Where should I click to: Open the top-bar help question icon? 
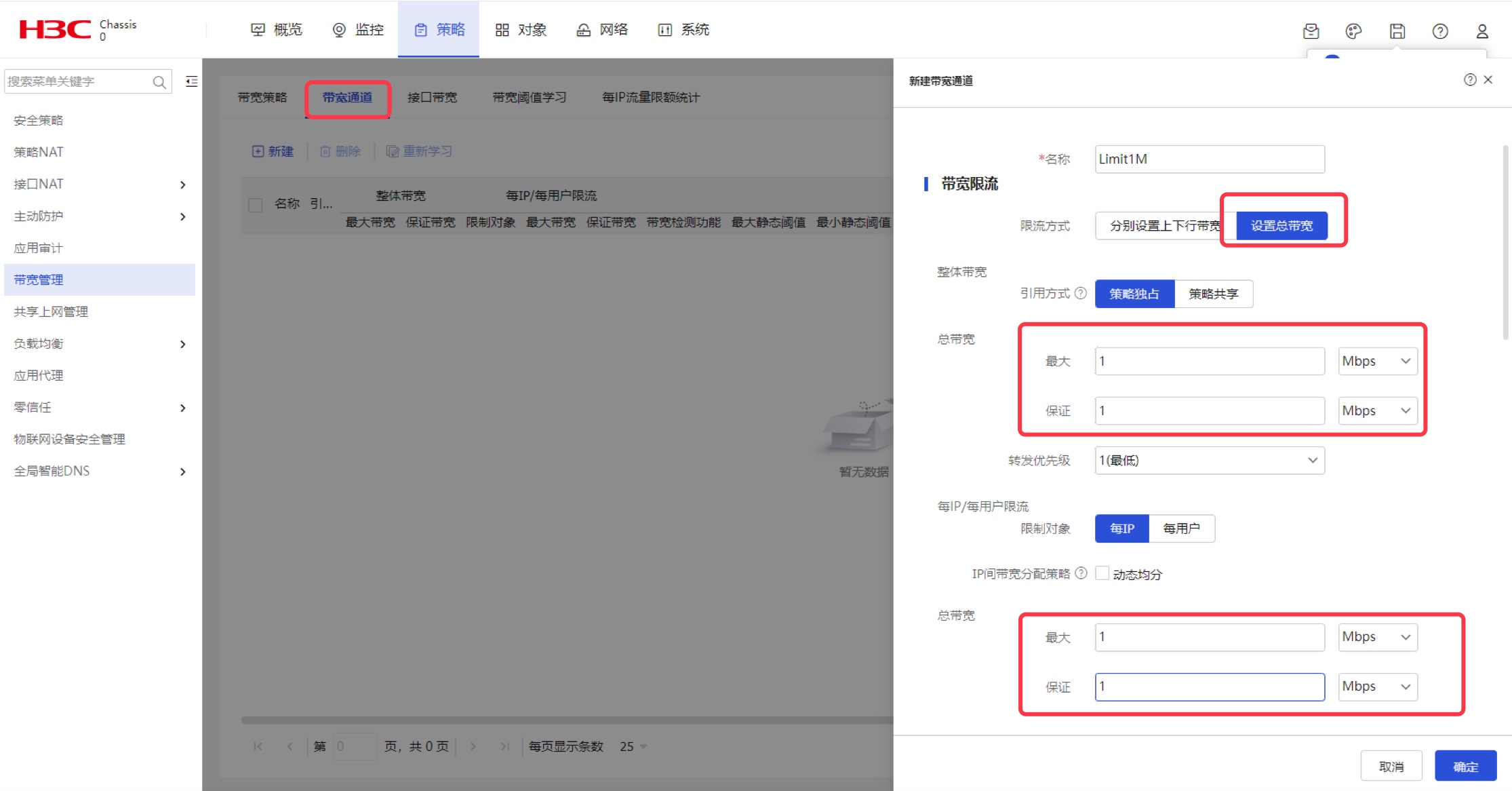coord(1440,31)
